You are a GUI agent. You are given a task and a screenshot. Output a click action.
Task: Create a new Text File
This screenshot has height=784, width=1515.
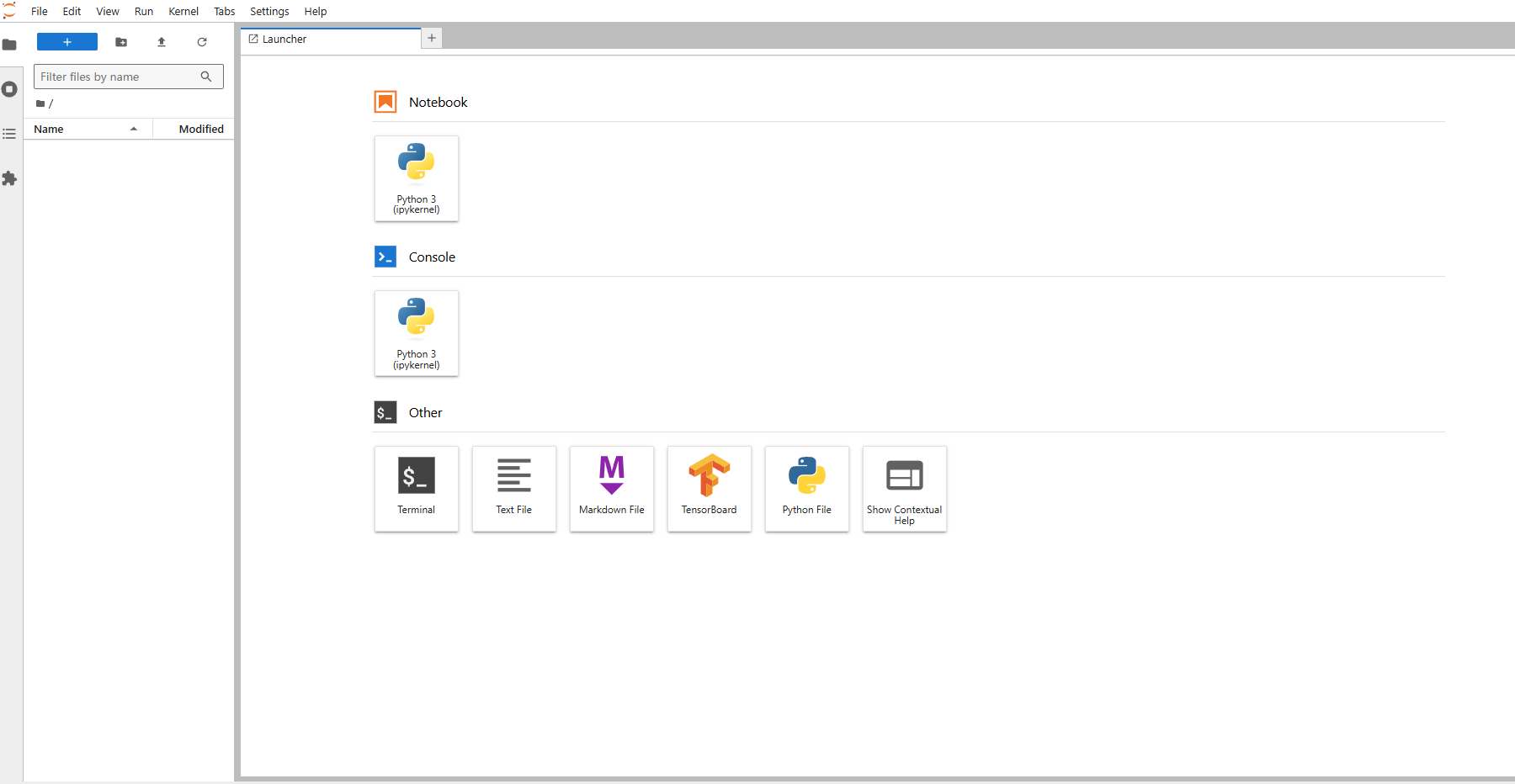[x=514, y=489]
